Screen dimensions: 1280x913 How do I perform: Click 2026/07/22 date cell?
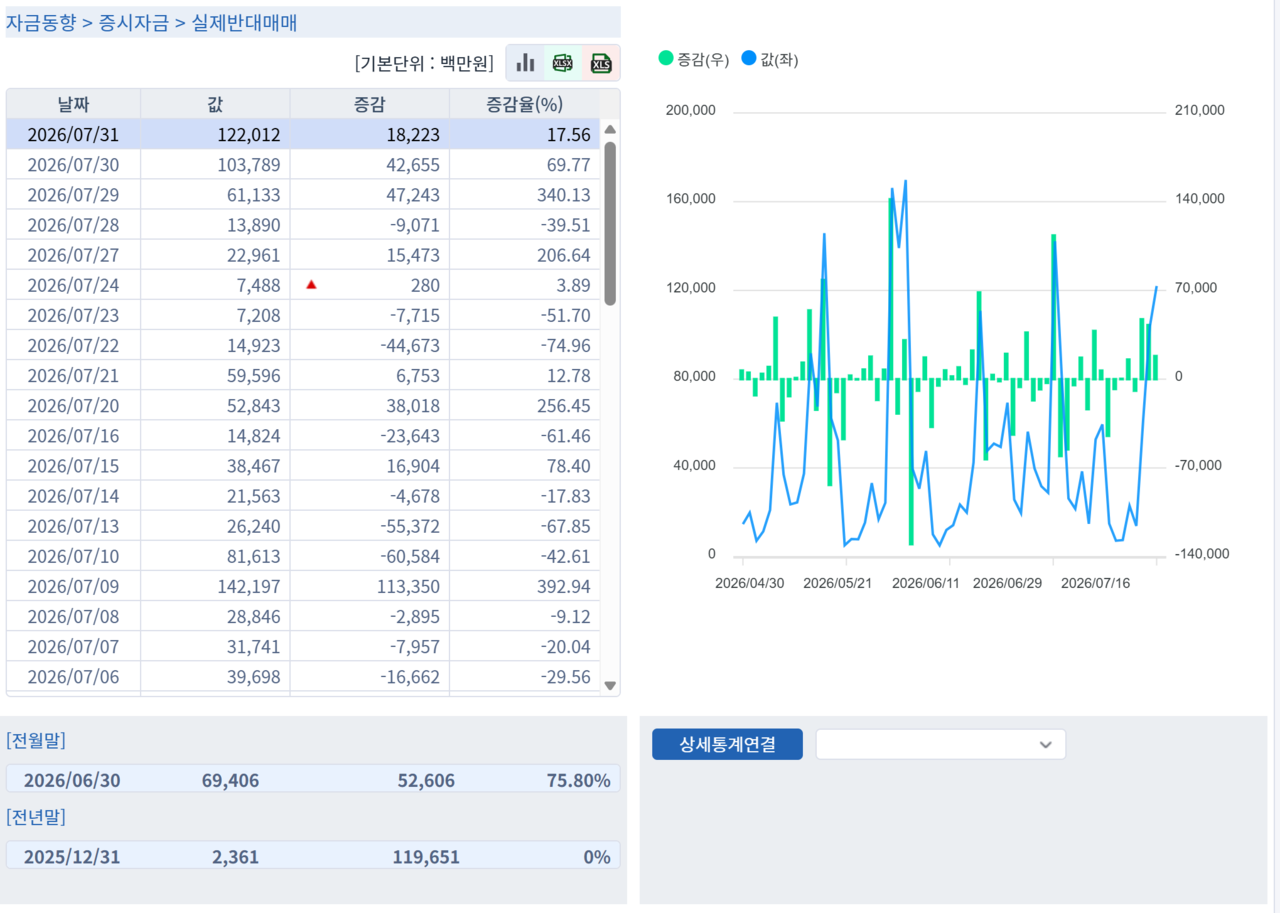73,345
